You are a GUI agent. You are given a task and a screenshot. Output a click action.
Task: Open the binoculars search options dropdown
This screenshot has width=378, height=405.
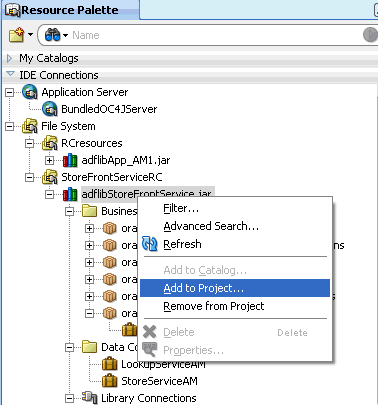tap(65, 35)
